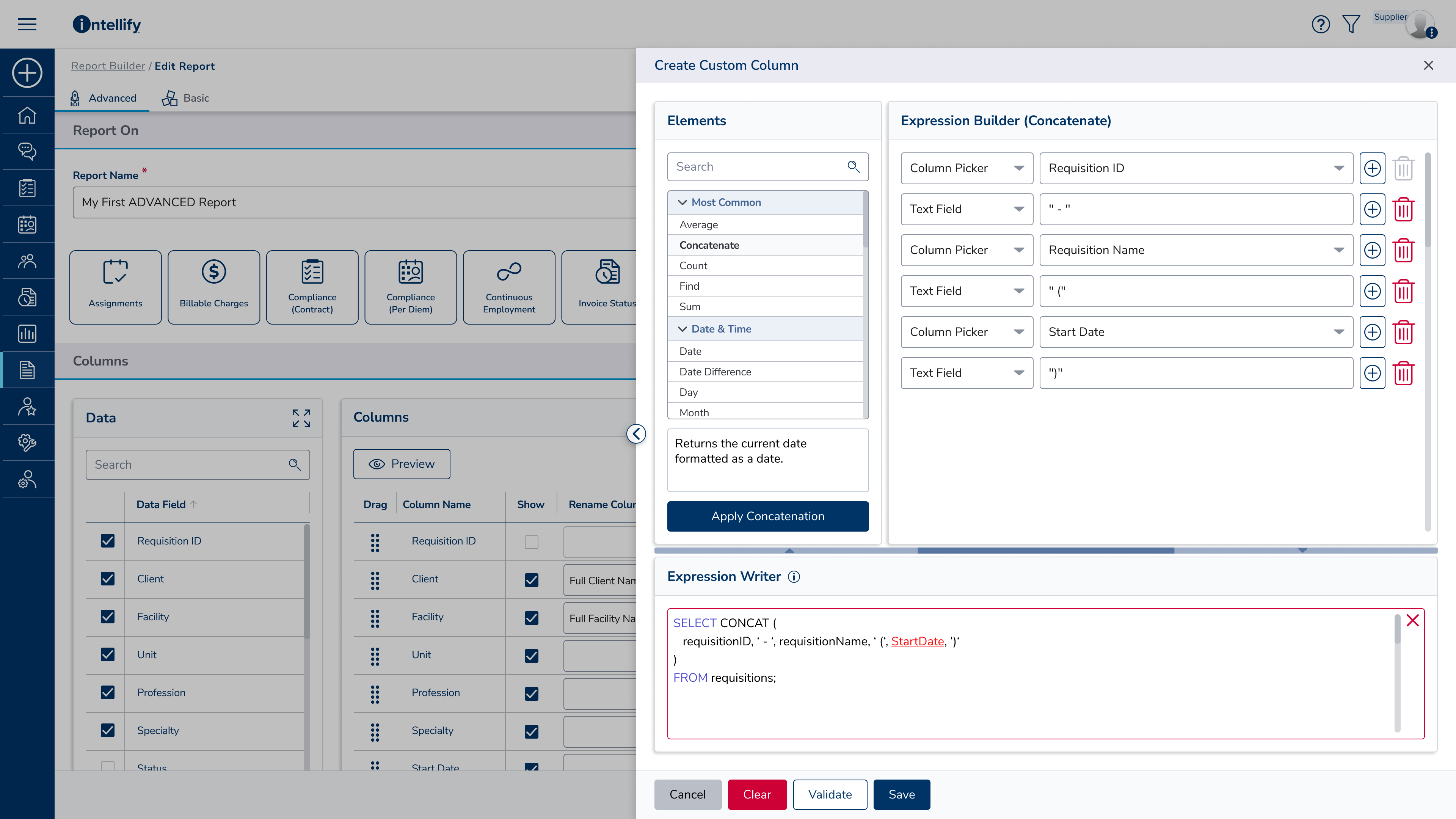Click the Compliance (Per Diem) tile
Screen dimensions: 1456x819
[x=410, y=287]
